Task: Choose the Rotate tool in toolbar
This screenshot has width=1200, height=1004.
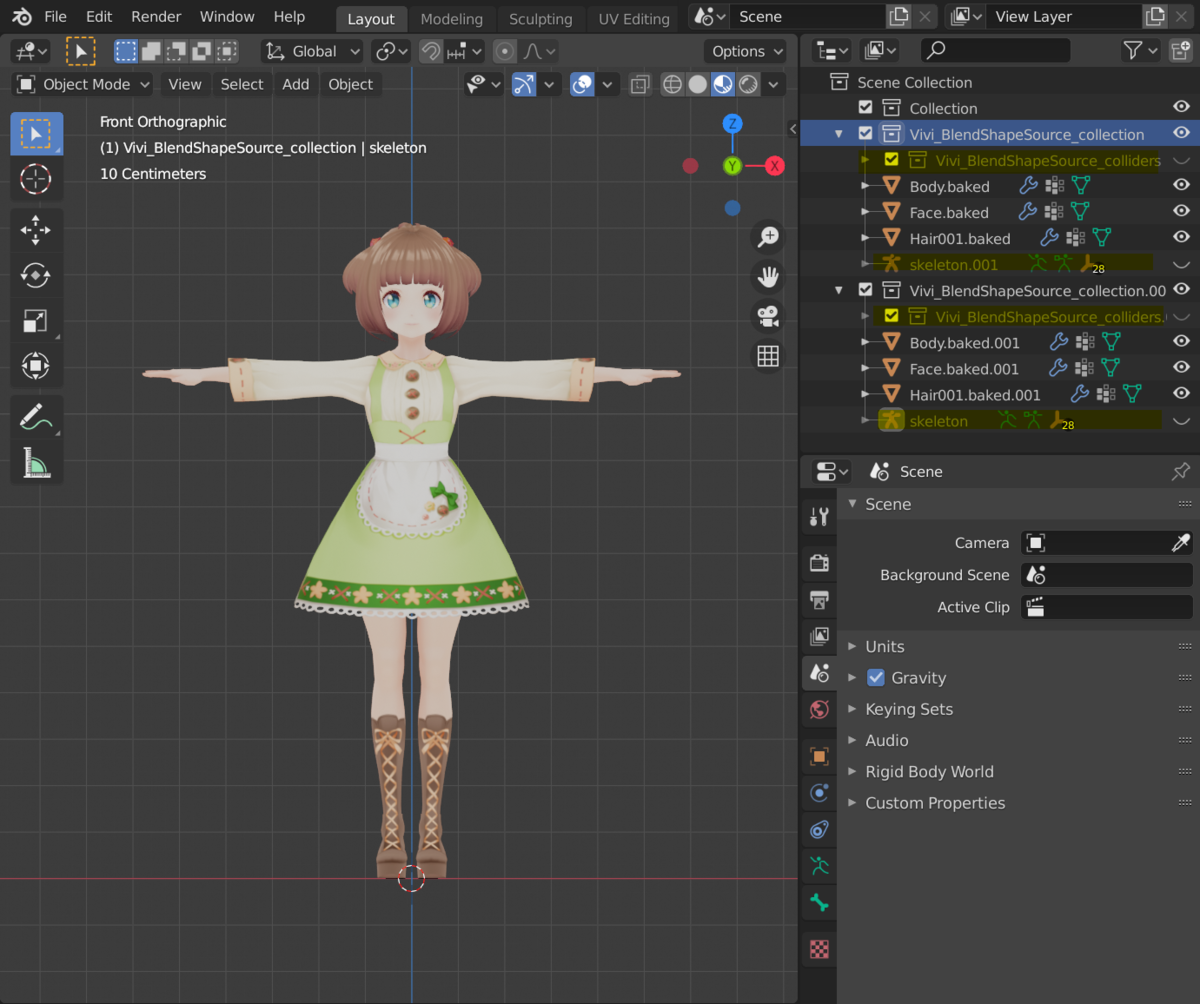Action: tap(36, 275)
